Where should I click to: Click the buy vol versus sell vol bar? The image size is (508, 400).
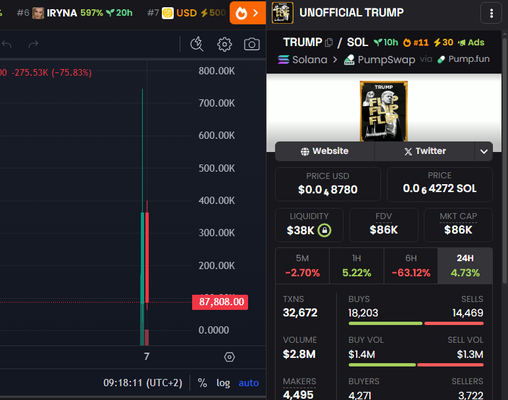tap(416, 365)
